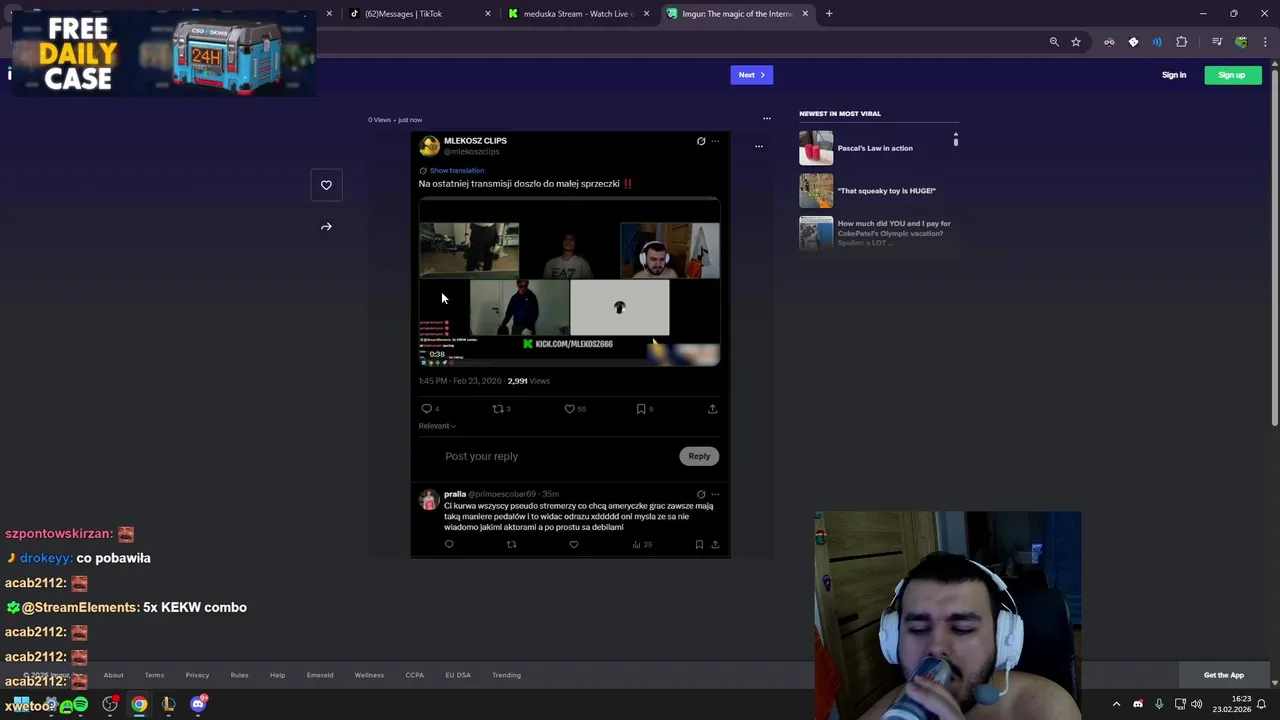Open the Chrome three-dot menu
Image resolution: width=1280 pixels, height=720 pixels.
click(1265, 42)
